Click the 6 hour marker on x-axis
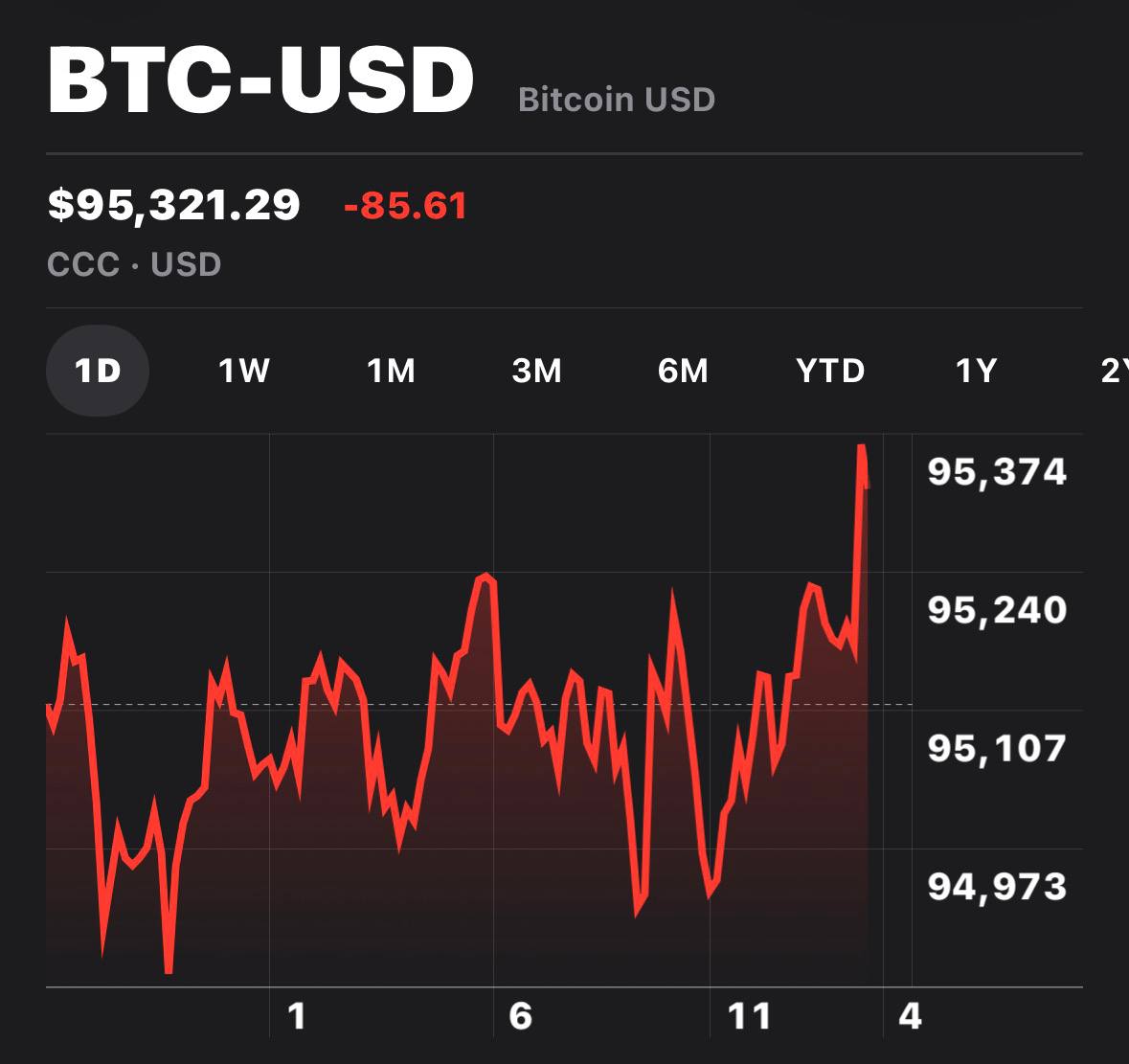1129x1064 pixels. pyautogui.click(x=520, y=1015)
